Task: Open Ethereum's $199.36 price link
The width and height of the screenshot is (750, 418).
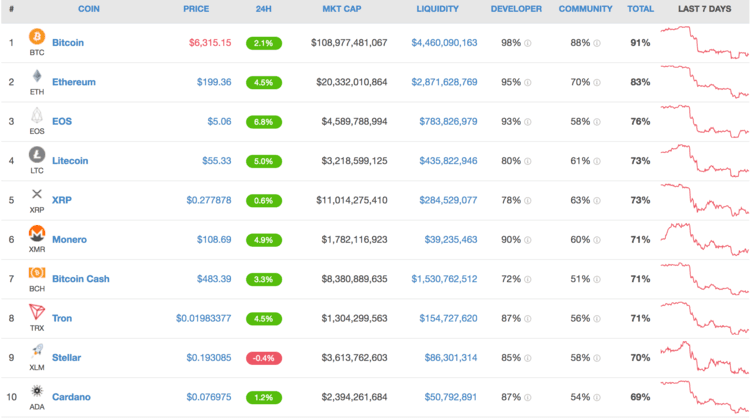Action: [x=214, y=82]
